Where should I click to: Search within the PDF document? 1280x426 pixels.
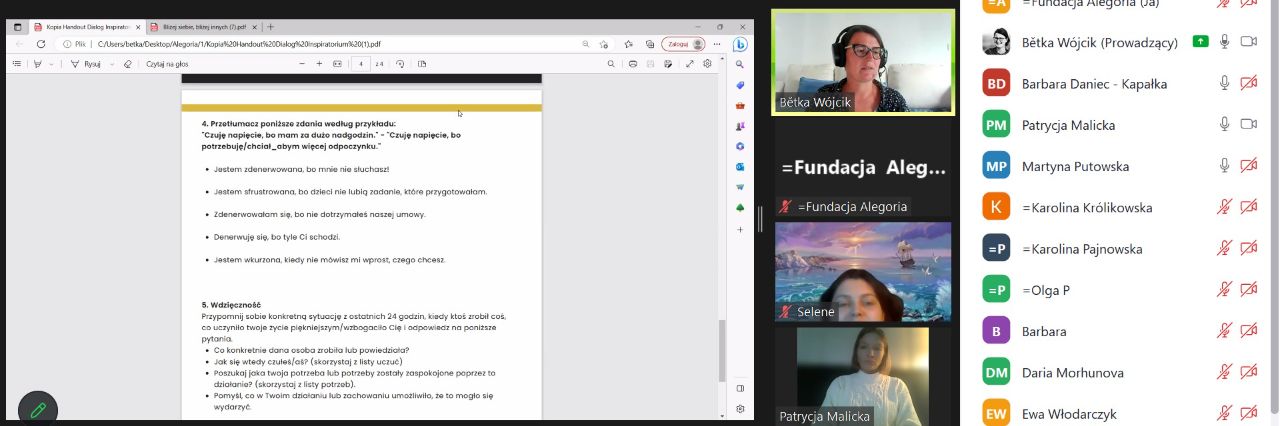[x=611, y=63]
